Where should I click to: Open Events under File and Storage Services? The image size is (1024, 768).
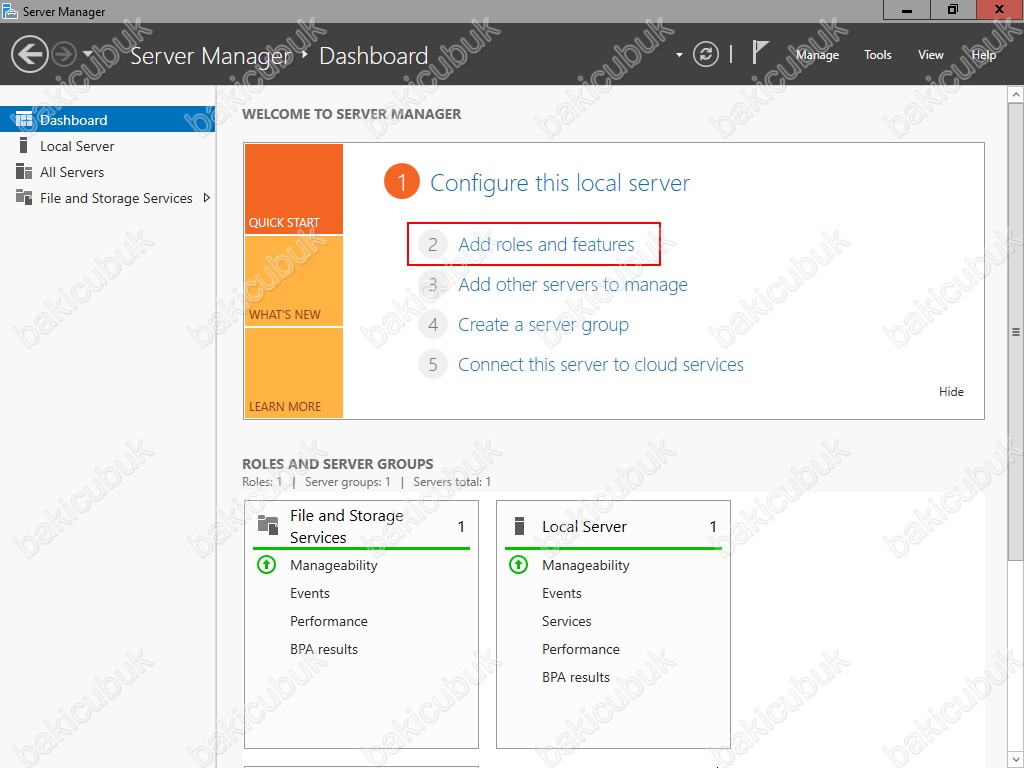point(310,593)
